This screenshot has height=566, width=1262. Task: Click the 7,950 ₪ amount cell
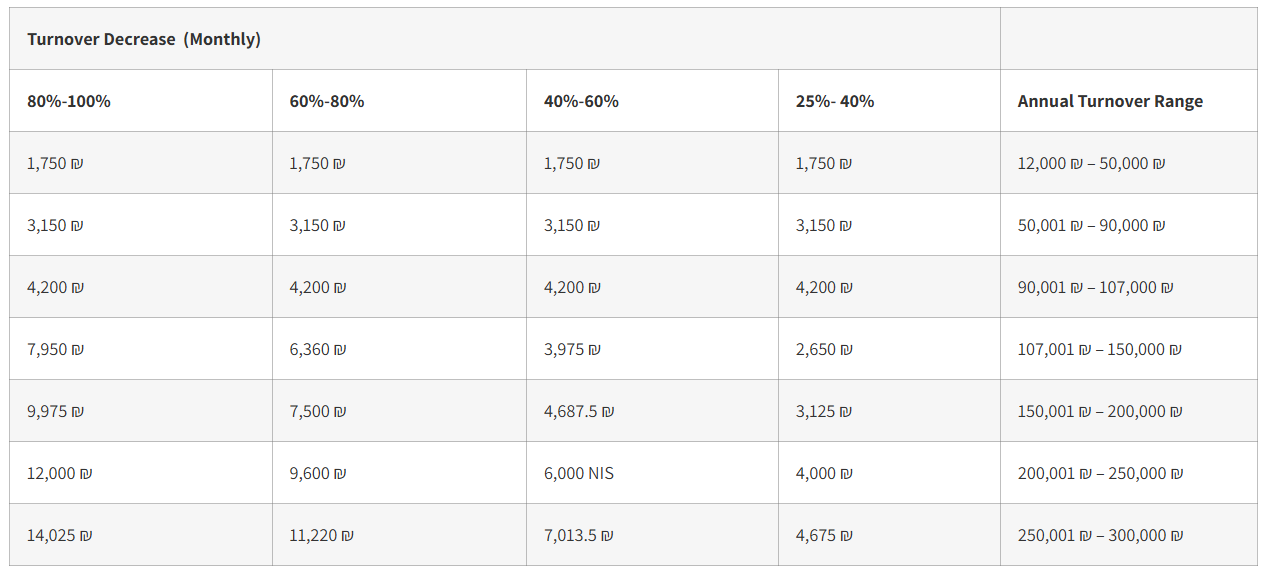55,349
